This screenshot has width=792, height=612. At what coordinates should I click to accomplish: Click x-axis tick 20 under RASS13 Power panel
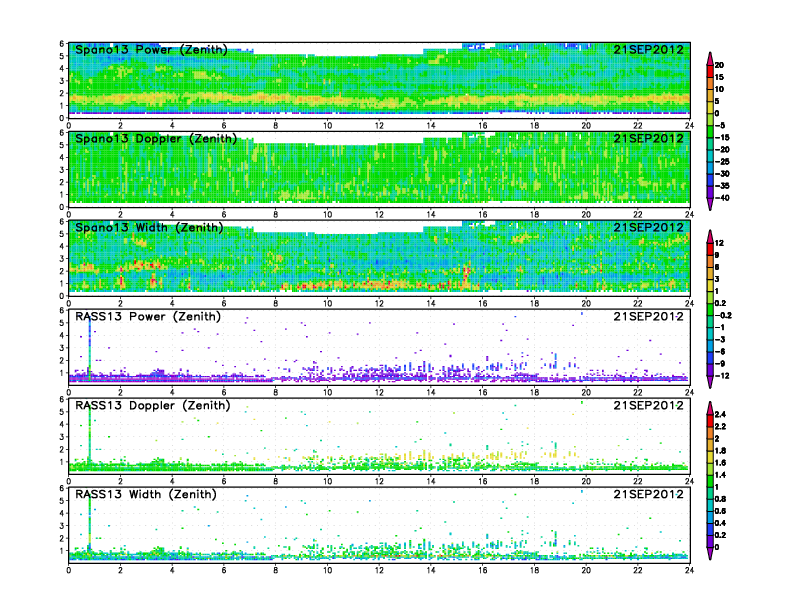pos(586,392)
